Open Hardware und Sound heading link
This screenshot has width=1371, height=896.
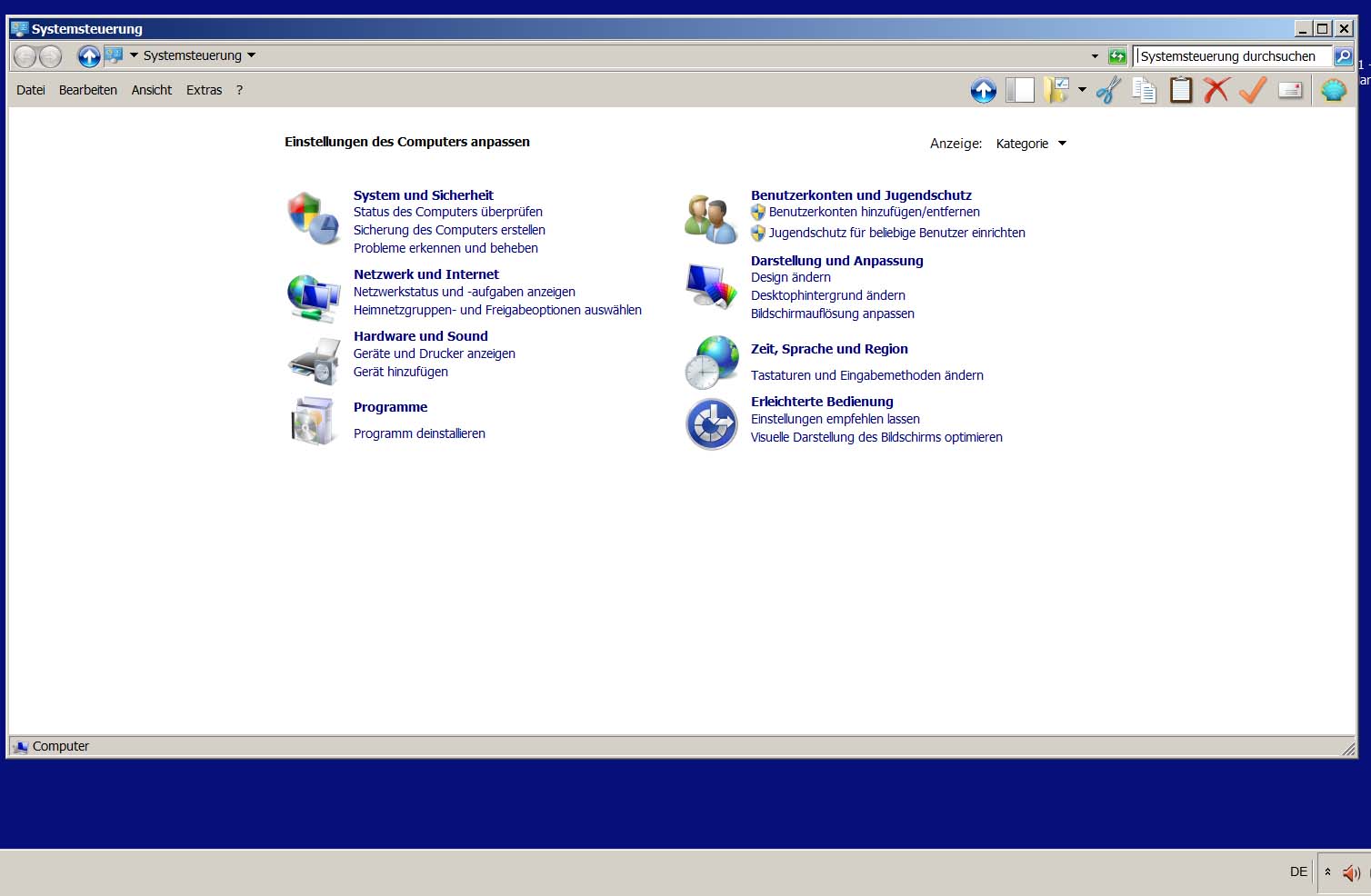[x=421, y=336]
